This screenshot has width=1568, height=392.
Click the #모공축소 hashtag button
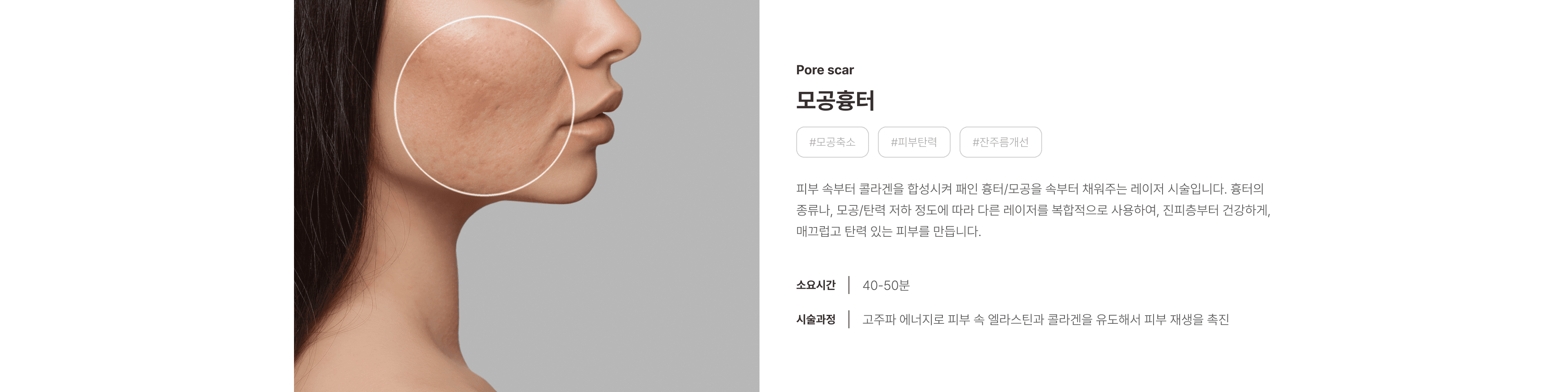click(832, 142)
